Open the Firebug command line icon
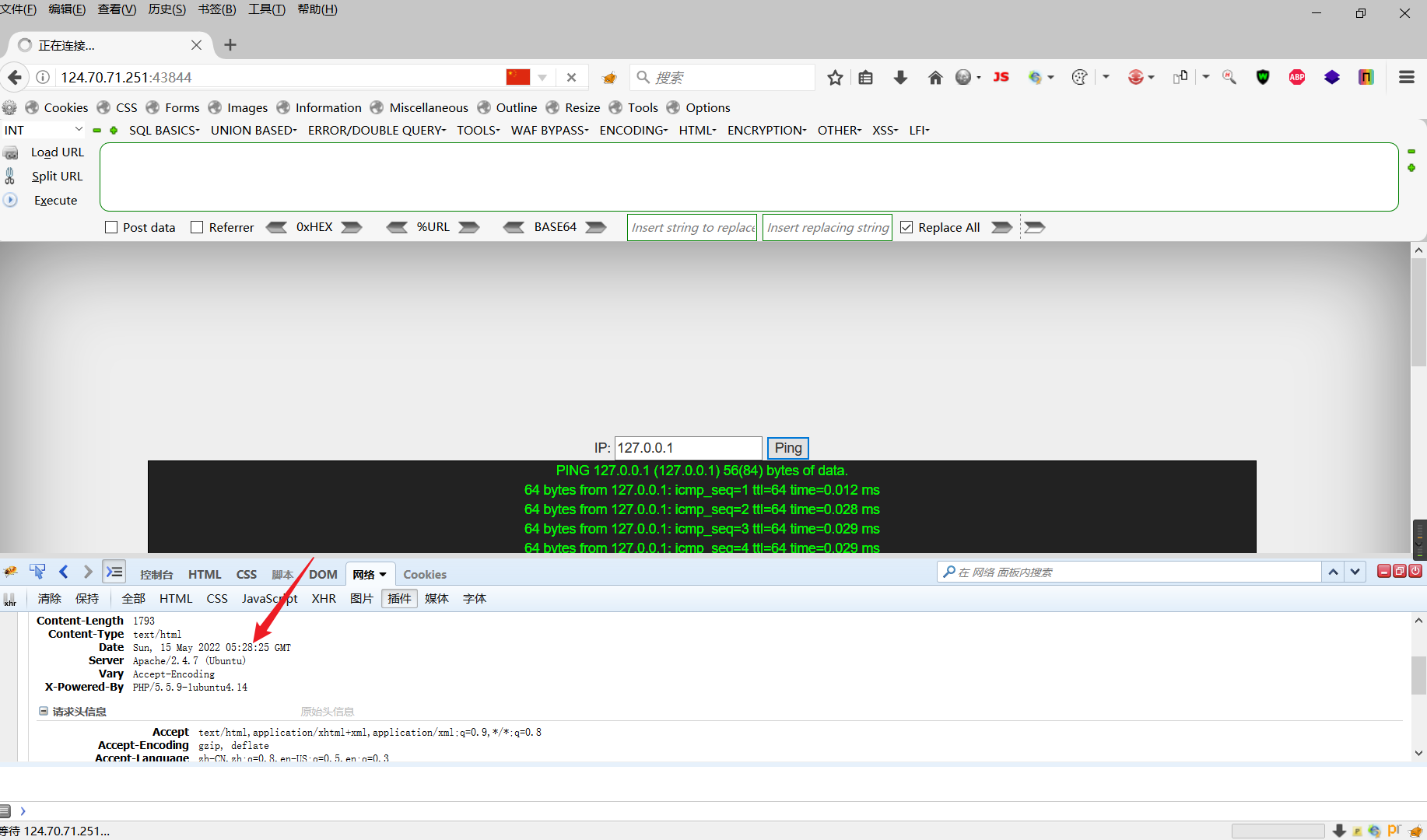1427x840 pixels. tap(114, 572)
